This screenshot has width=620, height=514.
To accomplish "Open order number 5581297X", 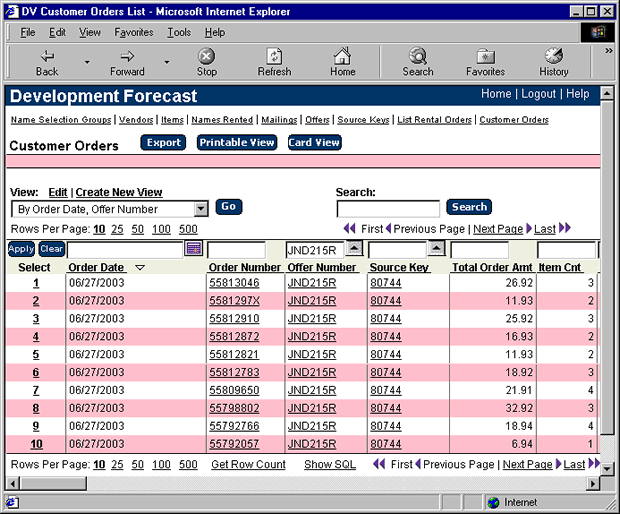I will point(234,301).
